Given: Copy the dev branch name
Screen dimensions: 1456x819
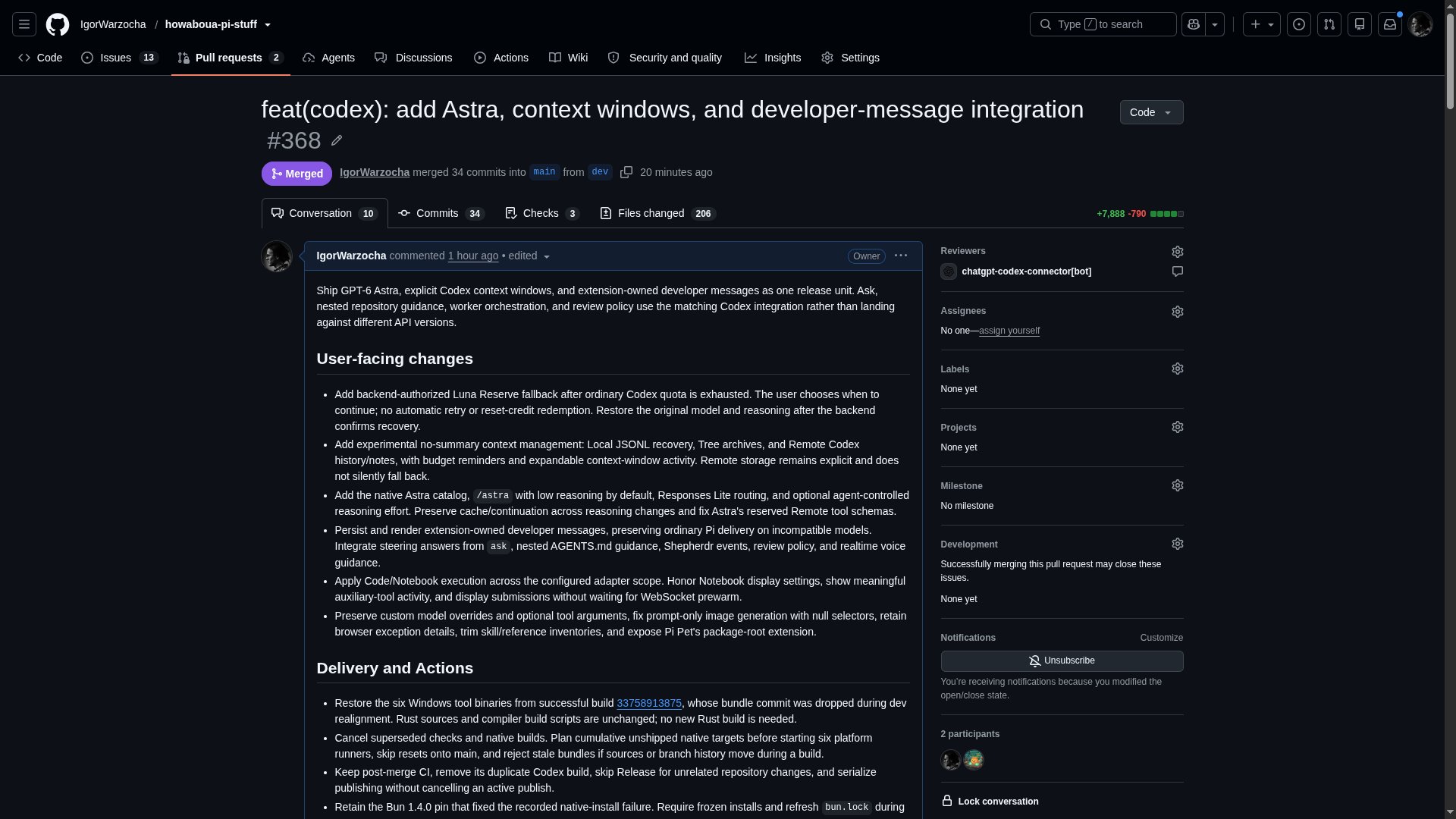Looking at the screenshot, I should 626,172.
